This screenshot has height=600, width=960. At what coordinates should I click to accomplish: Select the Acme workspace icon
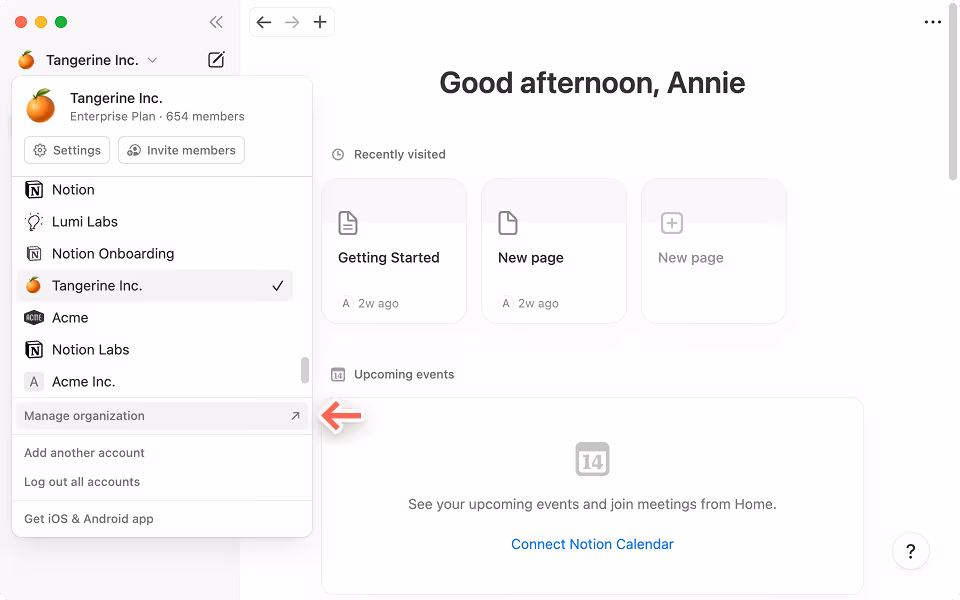(34, 317)
